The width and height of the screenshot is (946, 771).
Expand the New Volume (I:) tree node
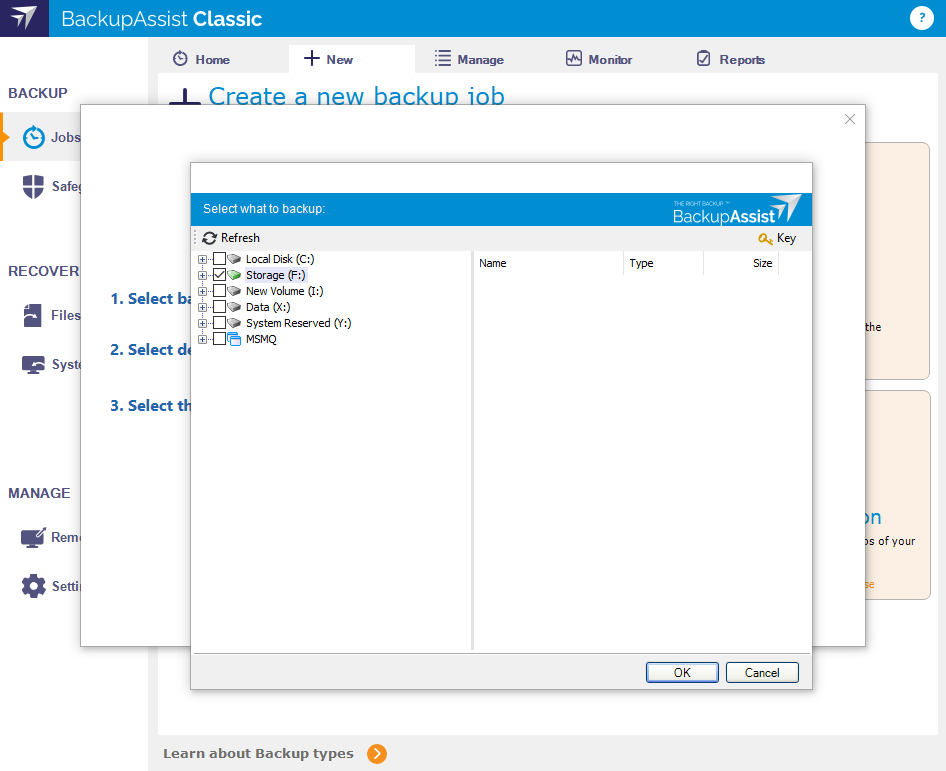[203, 291]
